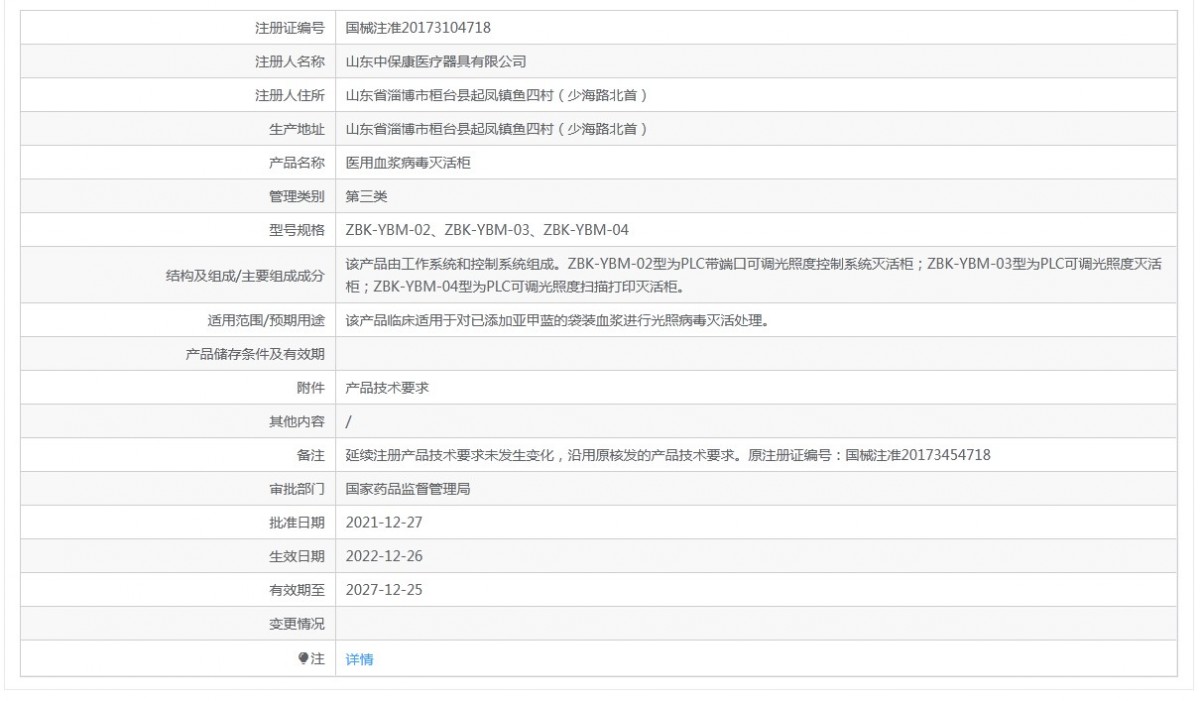This screenshot has width=1200, height=701.
Task: Click the 产品名称 label
Action: 297,162
